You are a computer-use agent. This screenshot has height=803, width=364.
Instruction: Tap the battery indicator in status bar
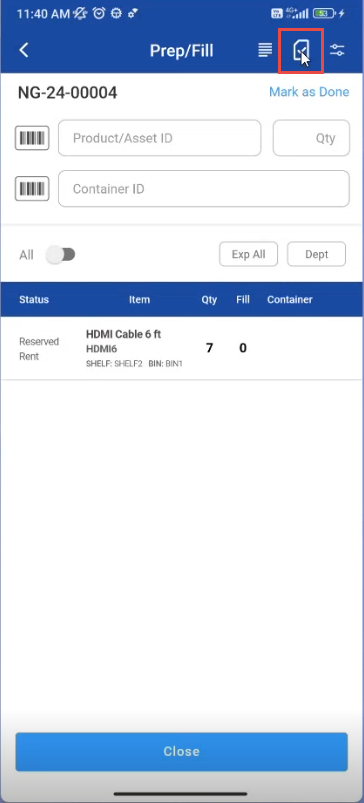point(324,13)
